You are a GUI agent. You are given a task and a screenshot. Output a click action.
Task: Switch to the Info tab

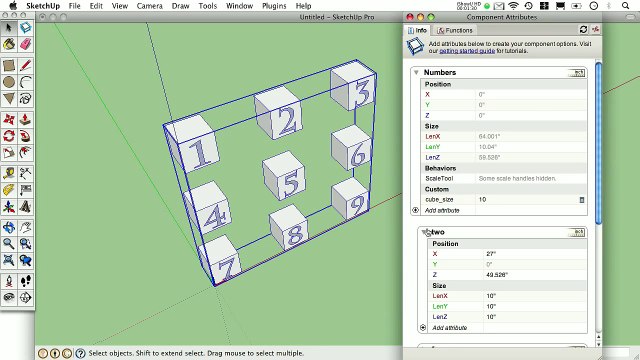coord(417,30)
